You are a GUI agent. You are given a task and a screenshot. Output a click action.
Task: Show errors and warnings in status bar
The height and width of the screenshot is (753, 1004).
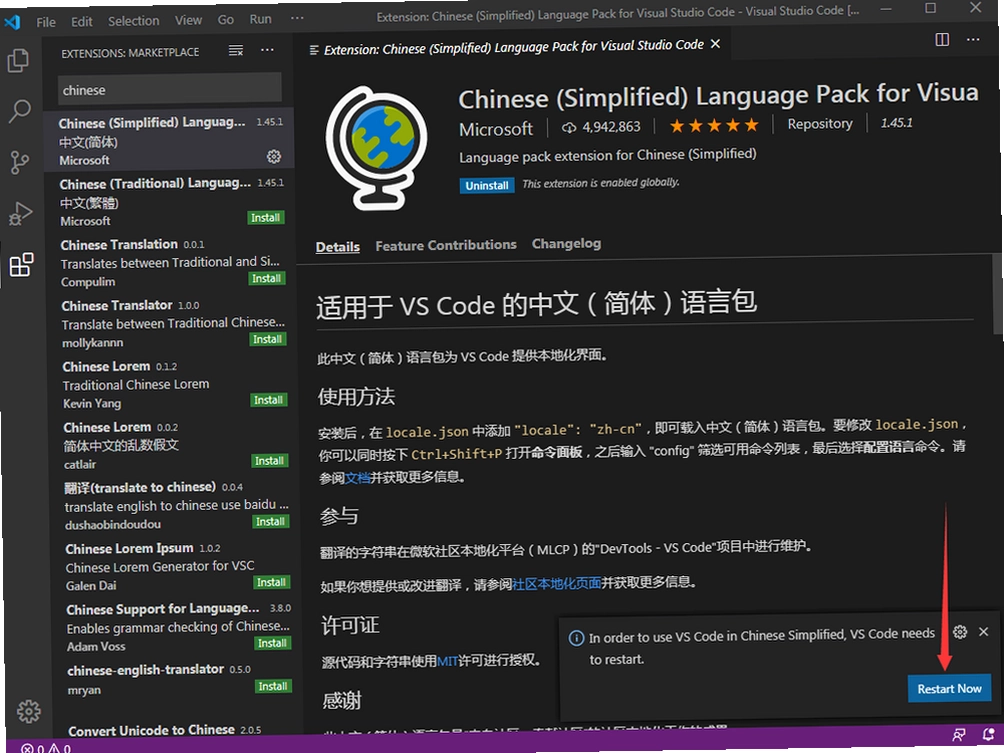point(46,747)
